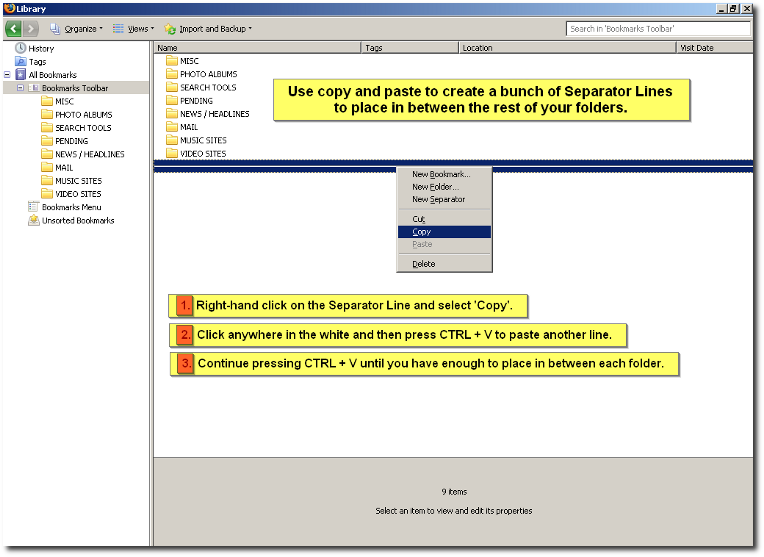
Task: Sort by the Name column header
Action: [x=256, y=47]
